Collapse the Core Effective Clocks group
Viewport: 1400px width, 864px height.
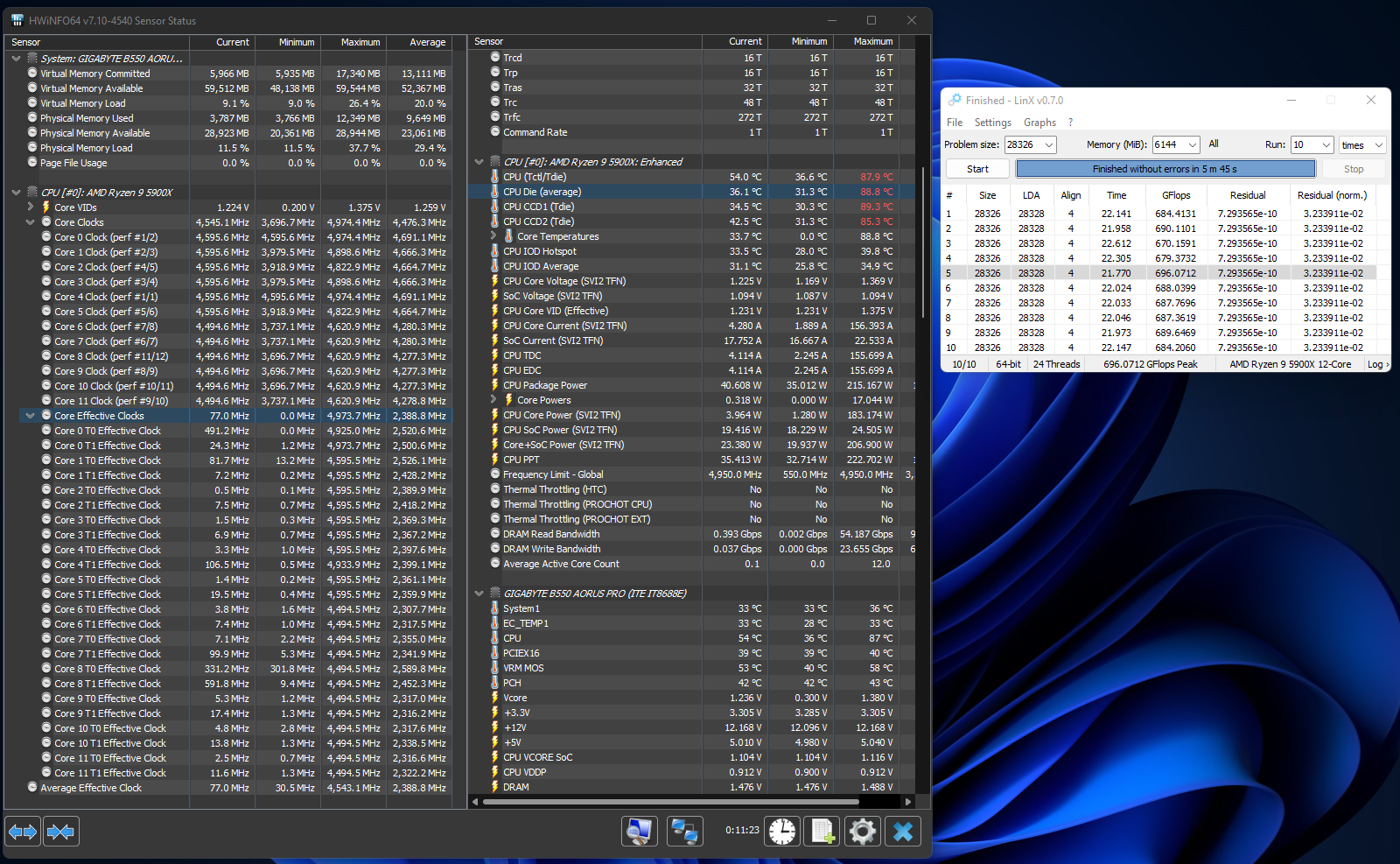coord(31,416)
